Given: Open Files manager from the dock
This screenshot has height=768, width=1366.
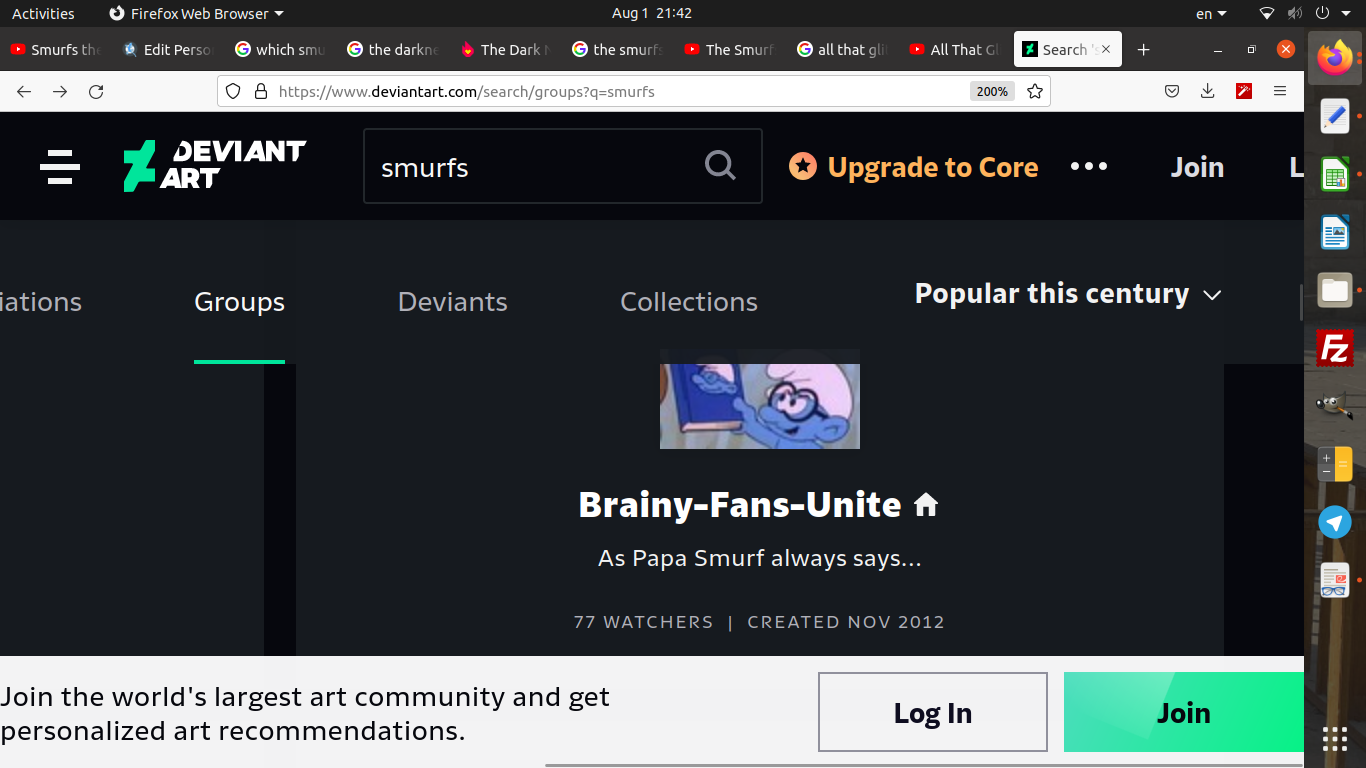Looking at the screenshot, I should click(1335, 290).
